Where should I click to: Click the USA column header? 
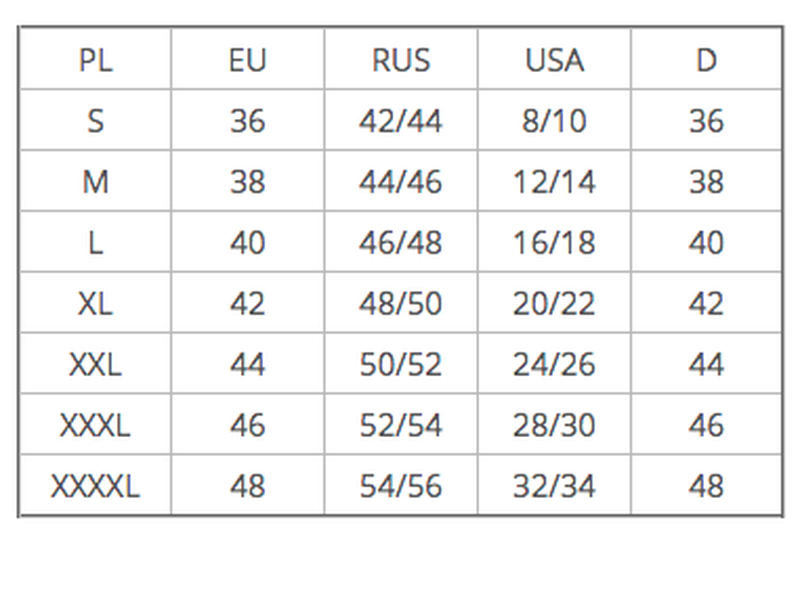tap(554, 59)
